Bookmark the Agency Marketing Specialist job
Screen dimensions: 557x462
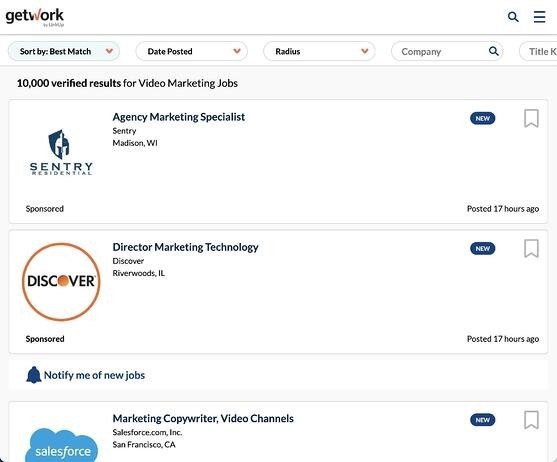[531, 118]
